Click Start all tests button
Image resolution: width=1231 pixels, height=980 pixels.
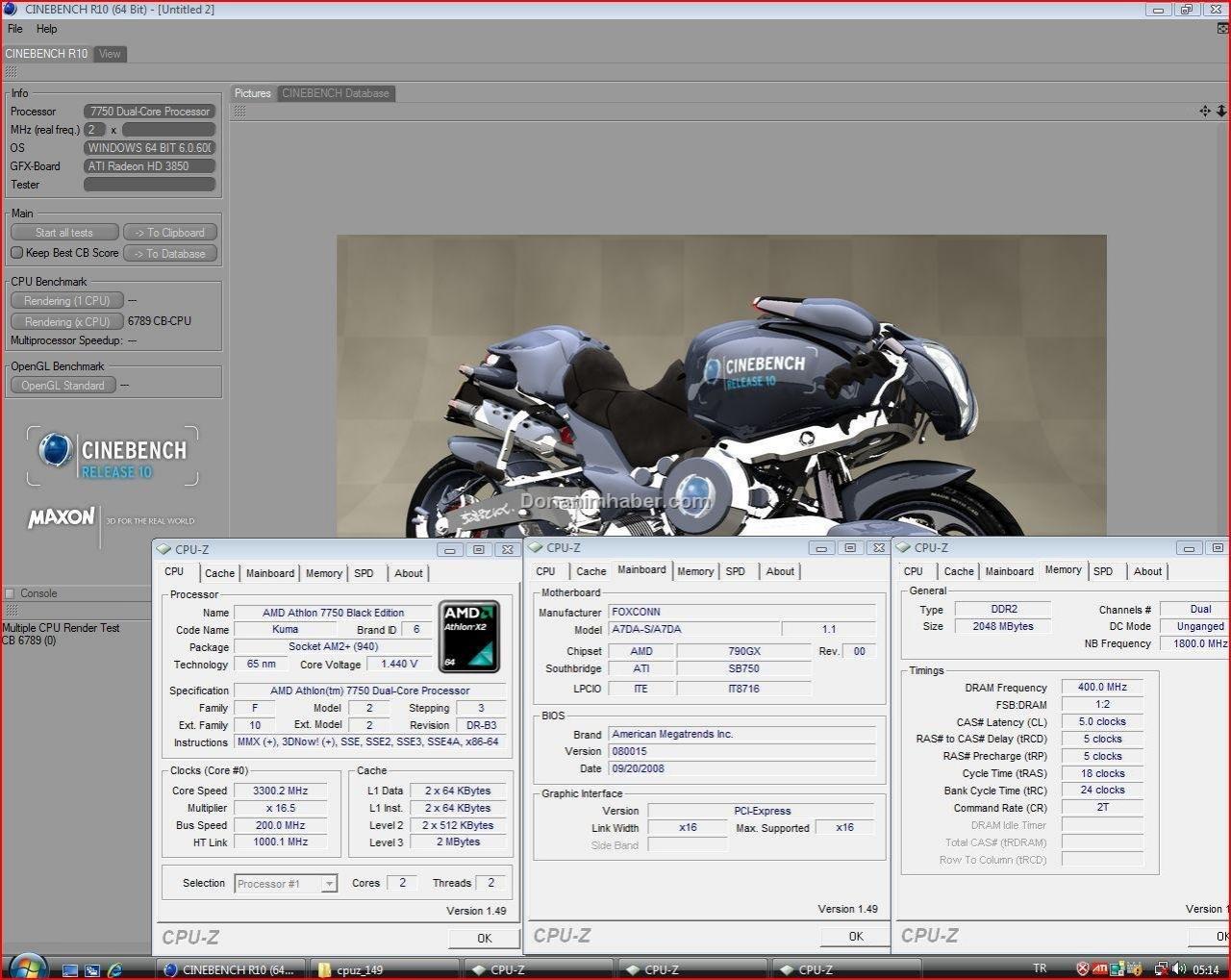(x=64, y=233)
